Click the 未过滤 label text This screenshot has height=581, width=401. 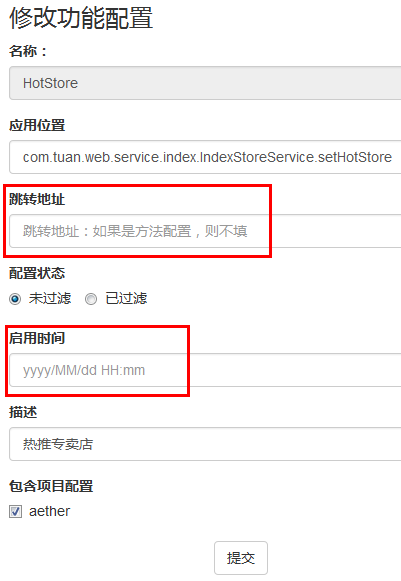point(50,298)
